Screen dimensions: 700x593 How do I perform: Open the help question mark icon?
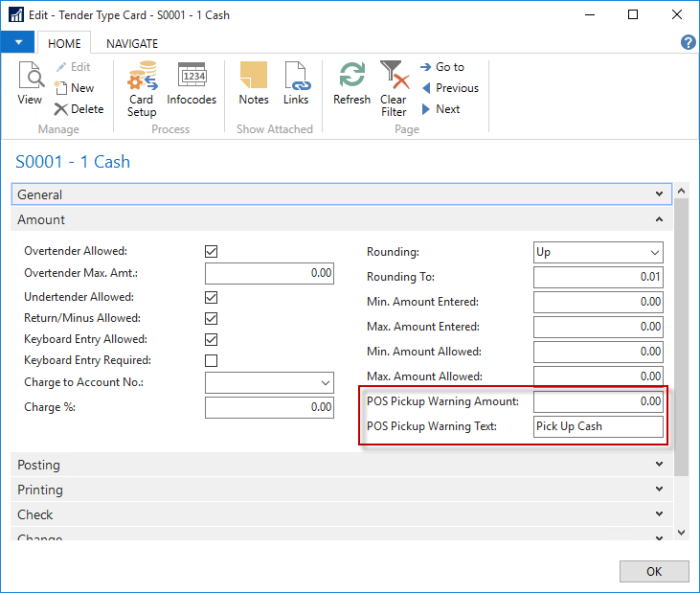[x=688, y=43]
